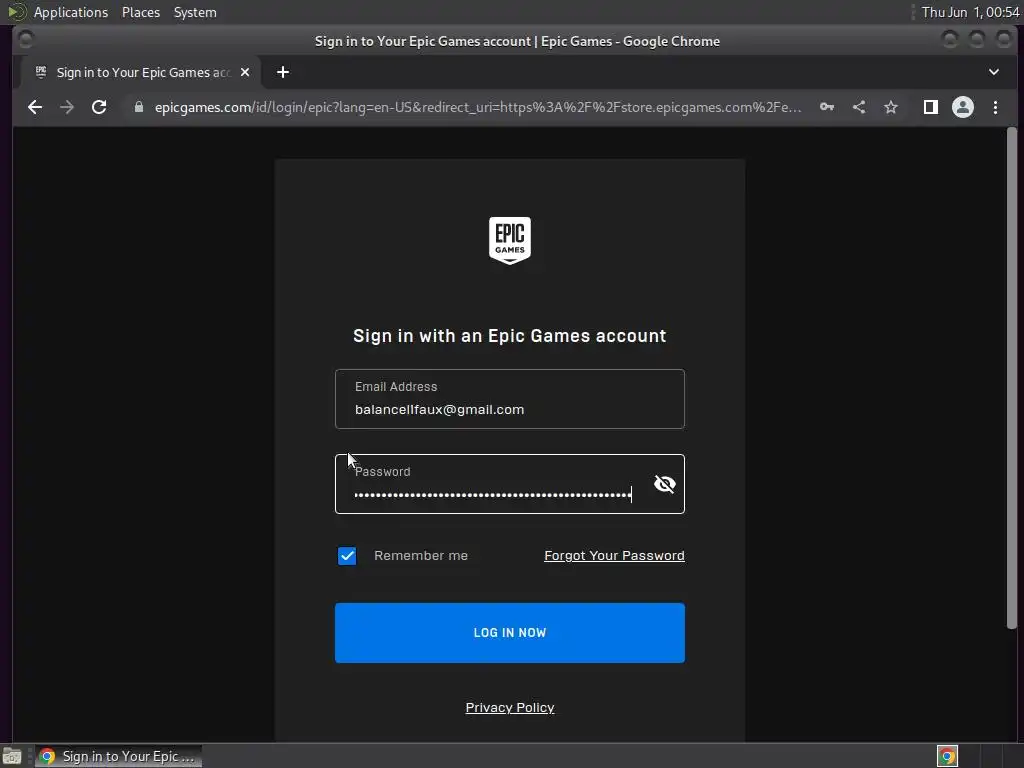
Task: Open the Places menu
Action: tap(140, 12)
